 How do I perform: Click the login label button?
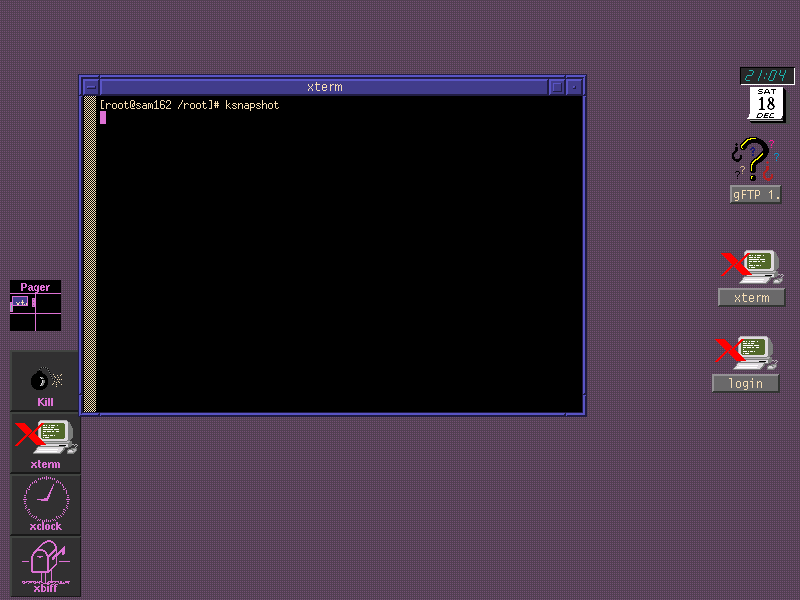[x=745, y=383]
